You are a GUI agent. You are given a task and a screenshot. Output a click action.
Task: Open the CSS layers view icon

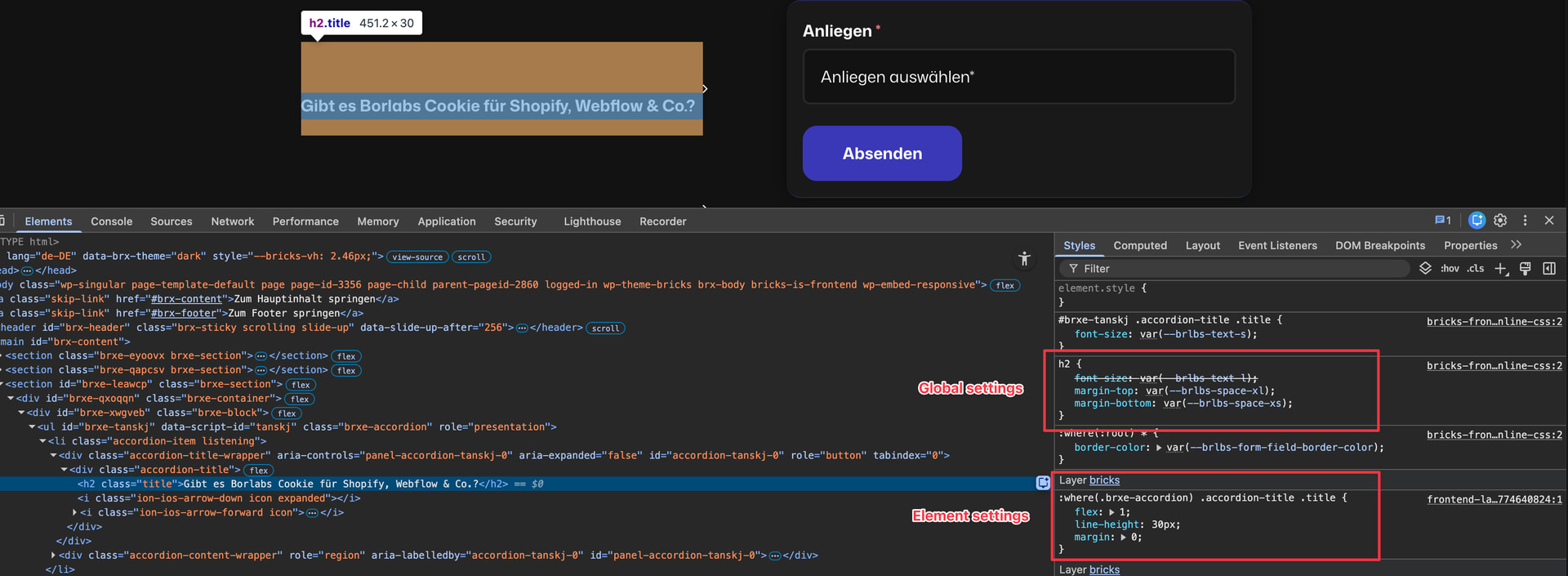1425,269
